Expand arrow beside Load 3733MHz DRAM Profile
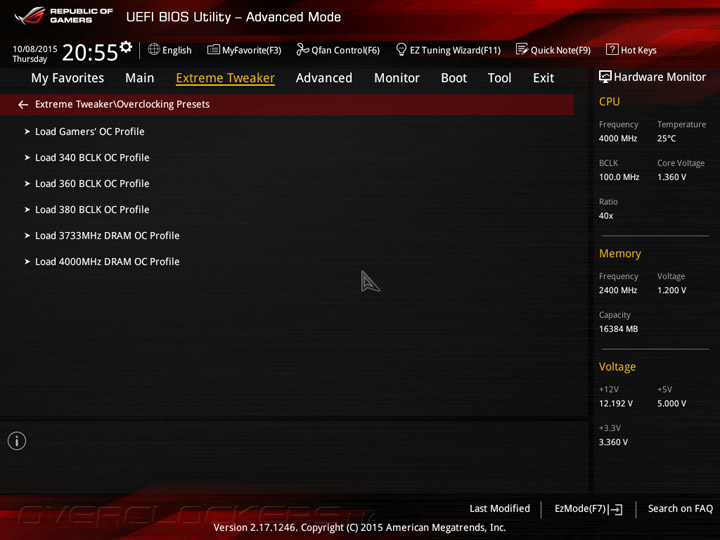 (x=27, y=236)
